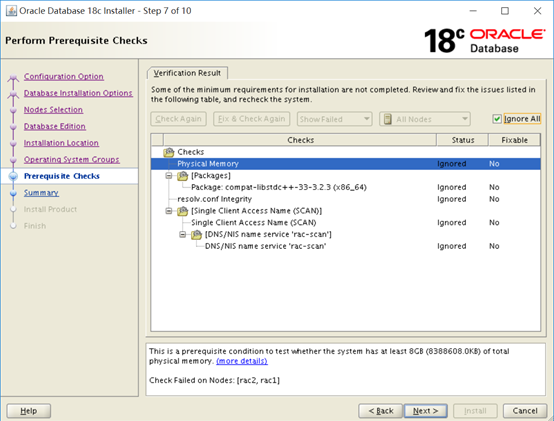
Task: Click the Check Failed on Nodes text
Action: 214,380
